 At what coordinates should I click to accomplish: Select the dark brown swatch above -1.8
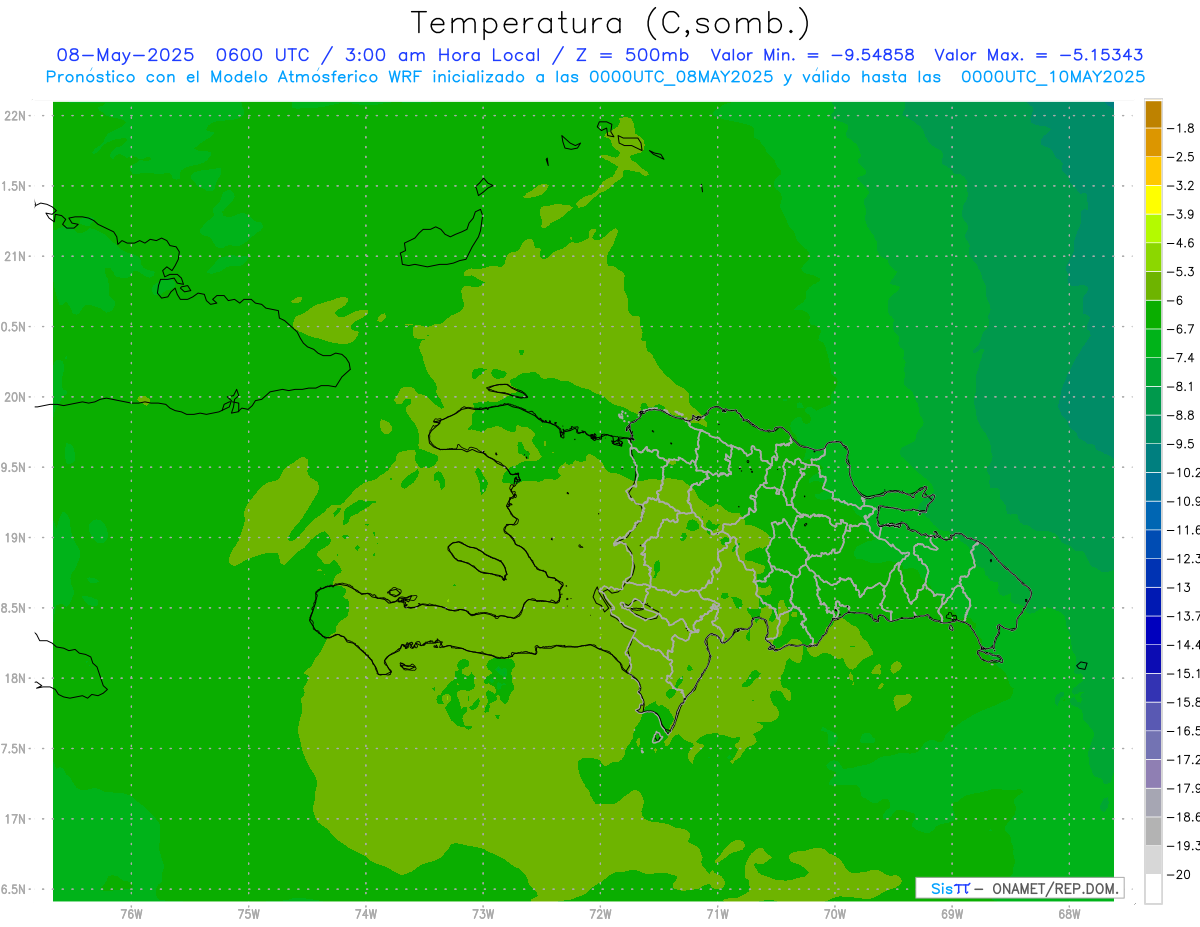tap(1153, 114)
